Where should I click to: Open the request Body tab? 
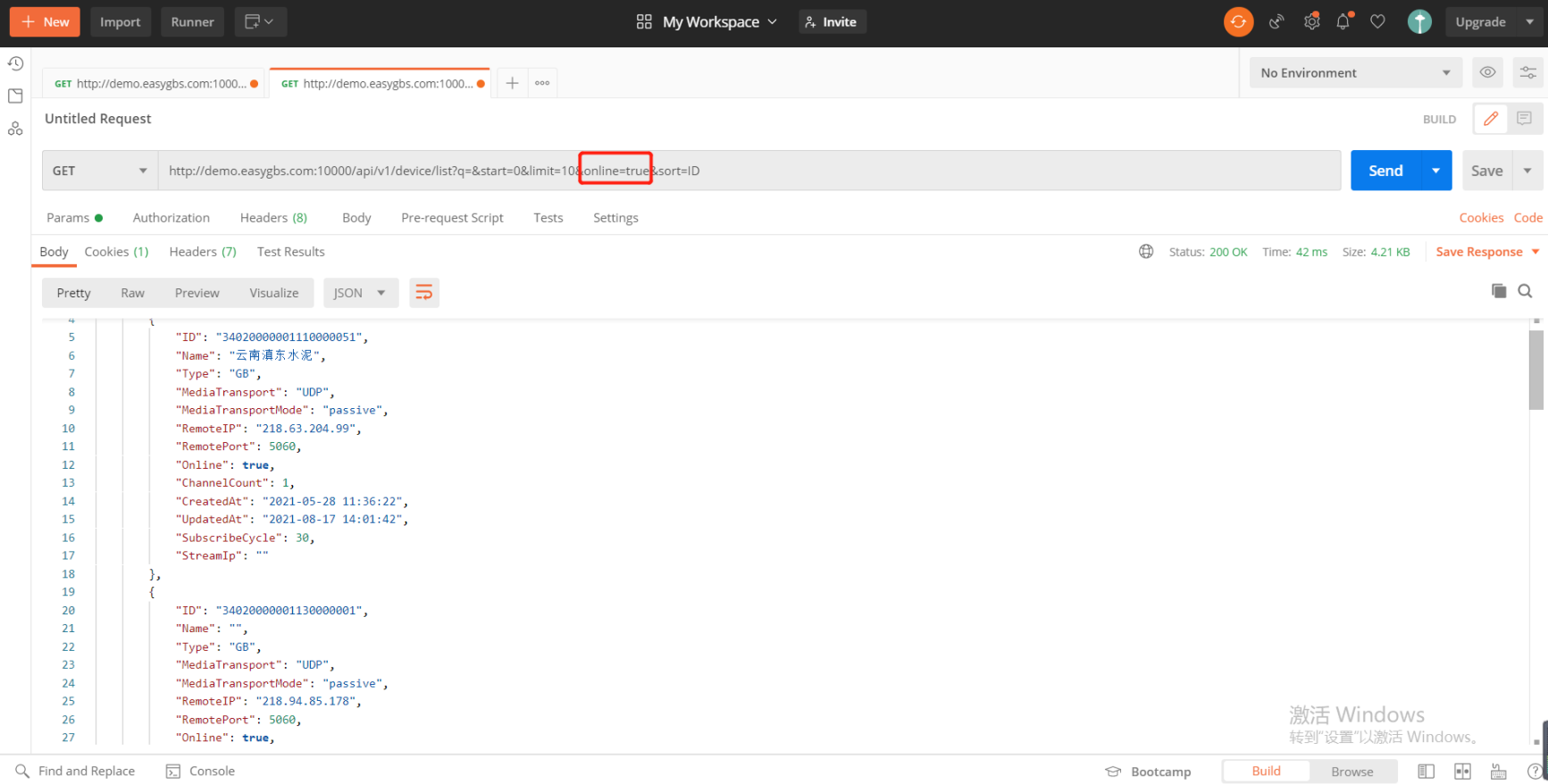point(356,218)
